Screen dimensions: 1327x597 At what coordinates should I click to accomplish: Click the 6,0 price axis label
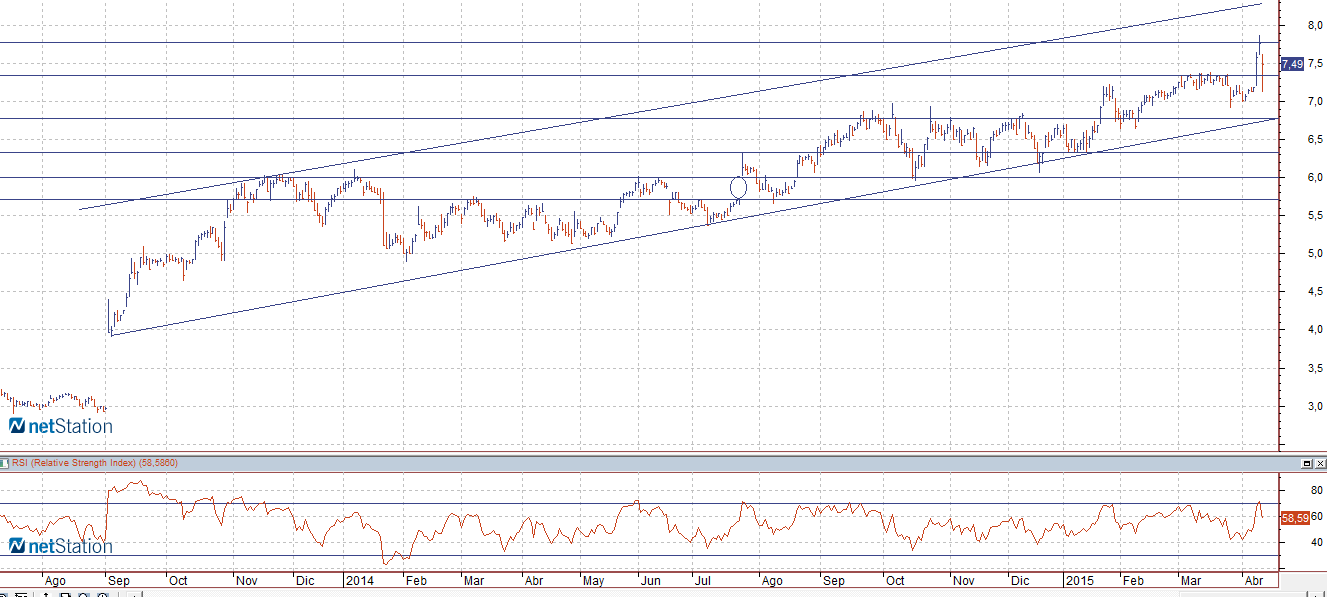[1316, 178]
